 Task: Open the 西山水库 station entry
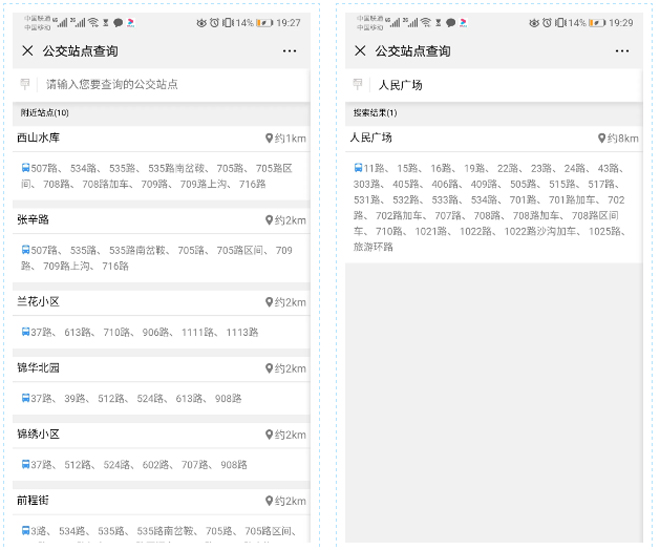coord(38,138)
